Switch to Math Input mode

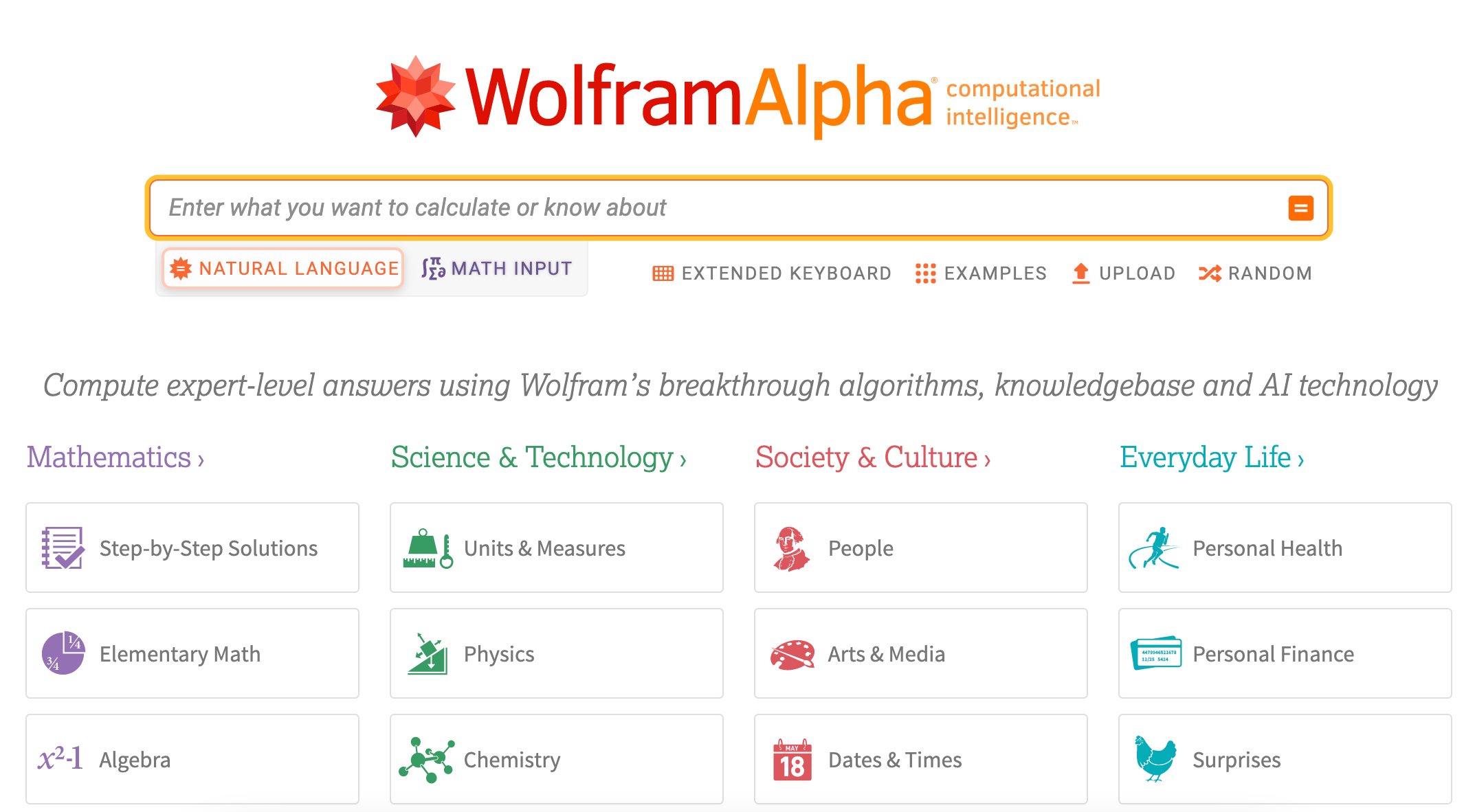click(x=497, y=269)
